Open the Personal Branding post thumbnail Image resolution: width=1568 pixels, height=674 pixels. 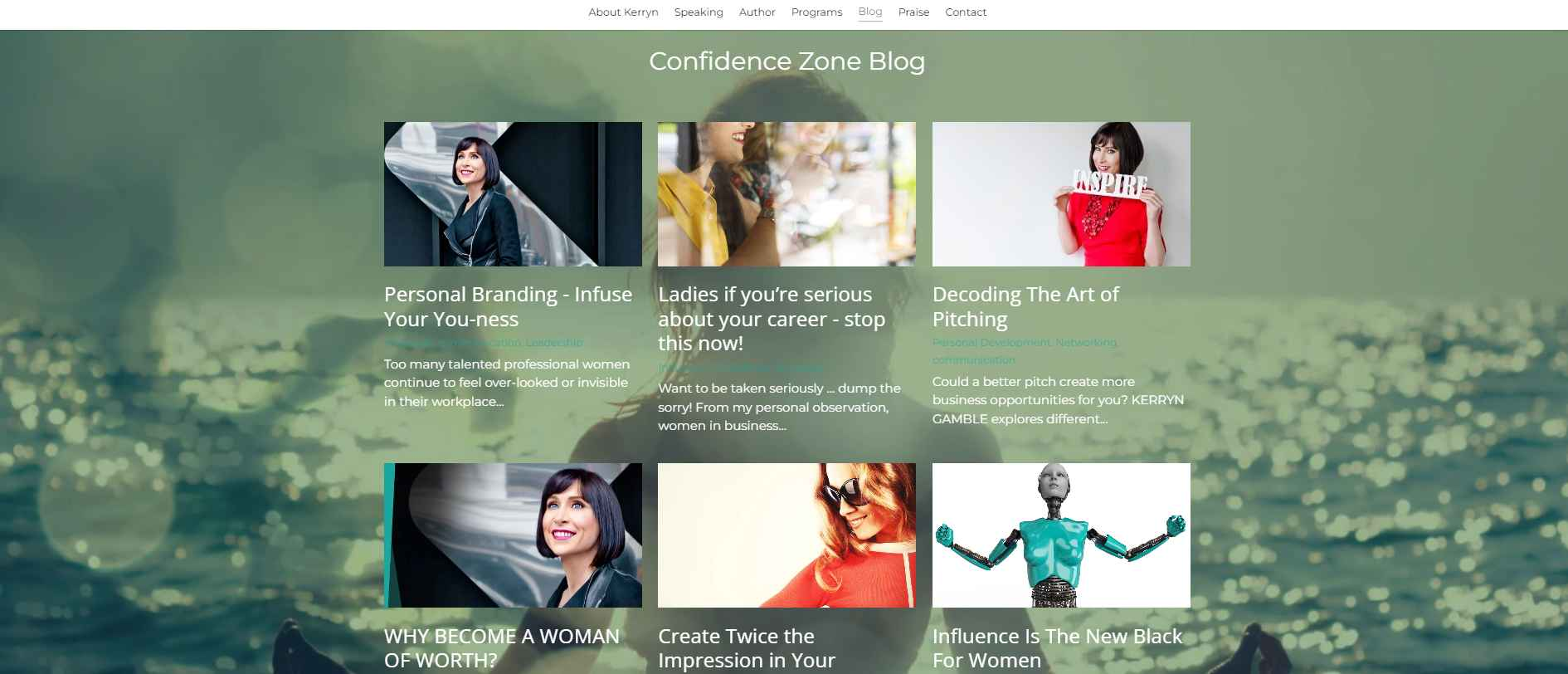(x=513, y=194)
